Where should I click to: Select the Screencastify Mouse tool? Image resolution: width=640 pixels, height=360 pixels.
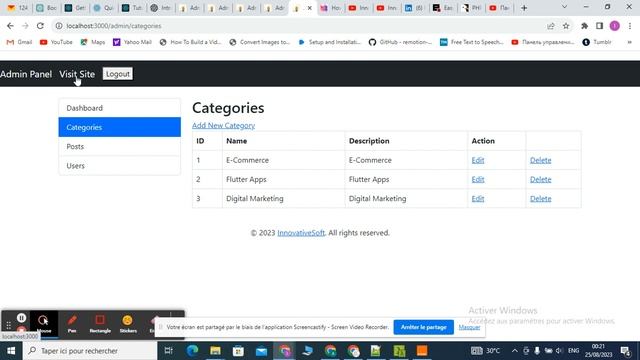pos(44,324)
